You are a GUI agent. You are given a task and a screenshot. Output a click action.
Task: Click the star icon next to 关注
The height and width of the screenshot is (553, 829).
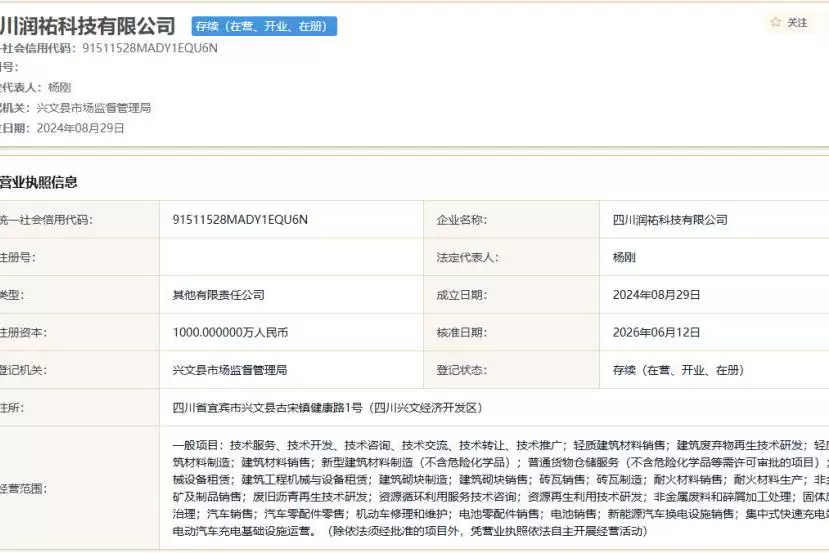[x=776, y=22]
